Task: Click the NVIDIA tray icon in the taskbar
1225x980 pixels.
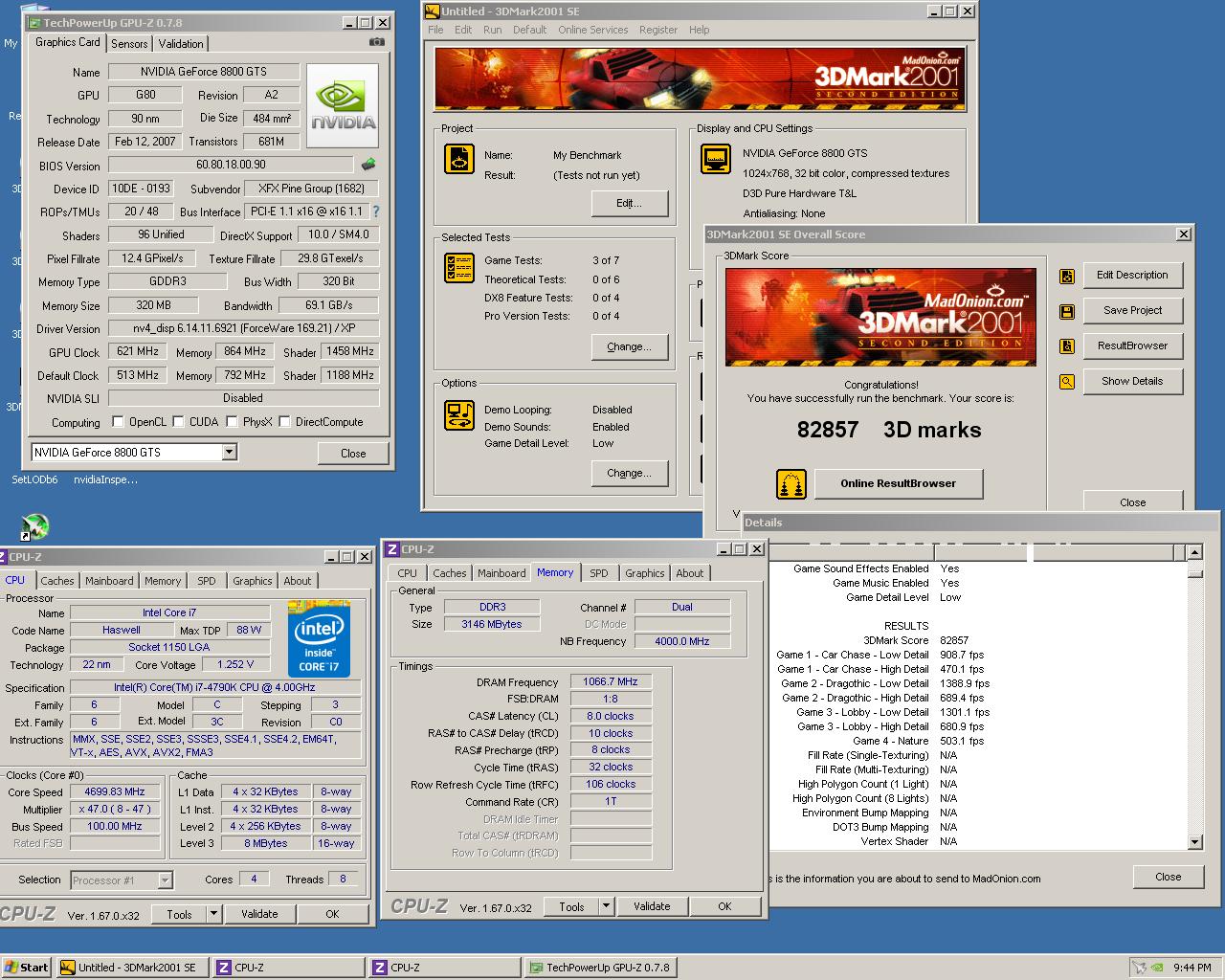Action: [1156, 968]
